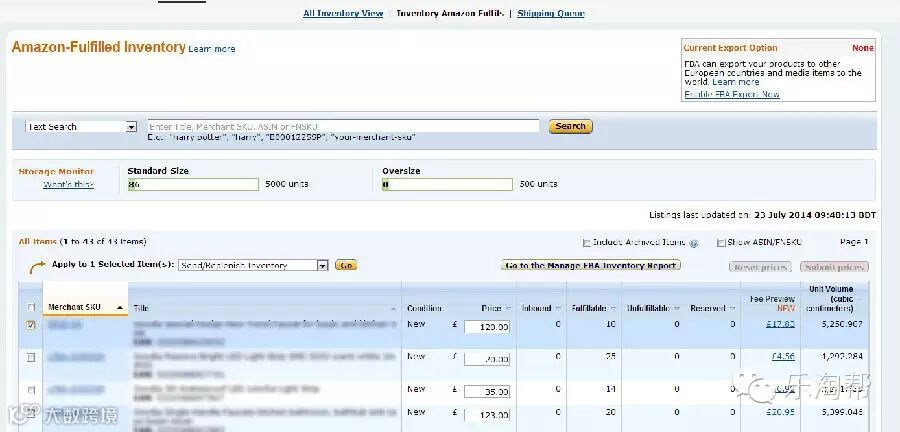Sort by Merchant SKU using the arrow

pyautogui.click(x=120, y=308)
